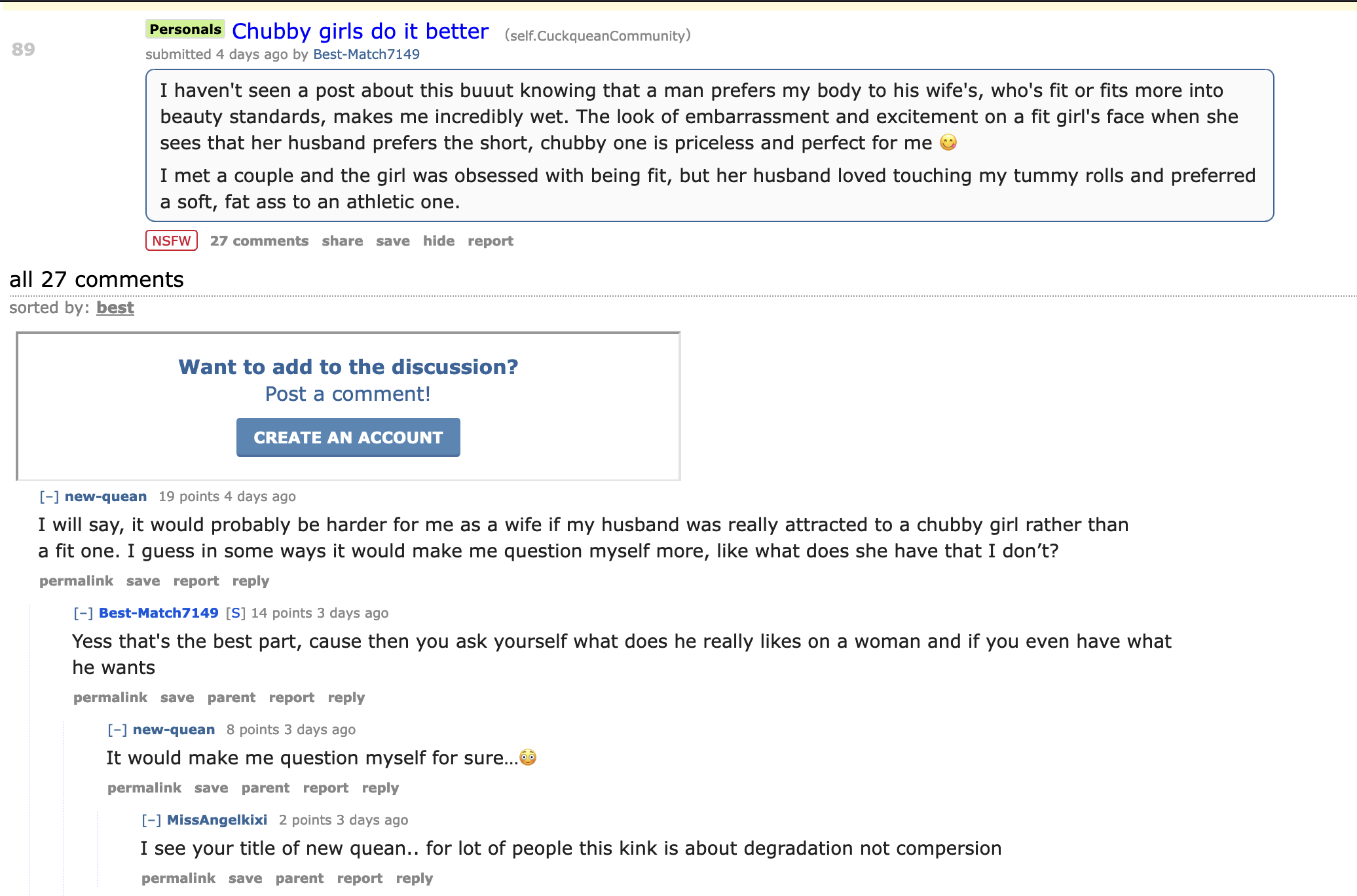Go to parent of Best-Match7149's reply
1357x896 pixels.
[x=231, y=698]
